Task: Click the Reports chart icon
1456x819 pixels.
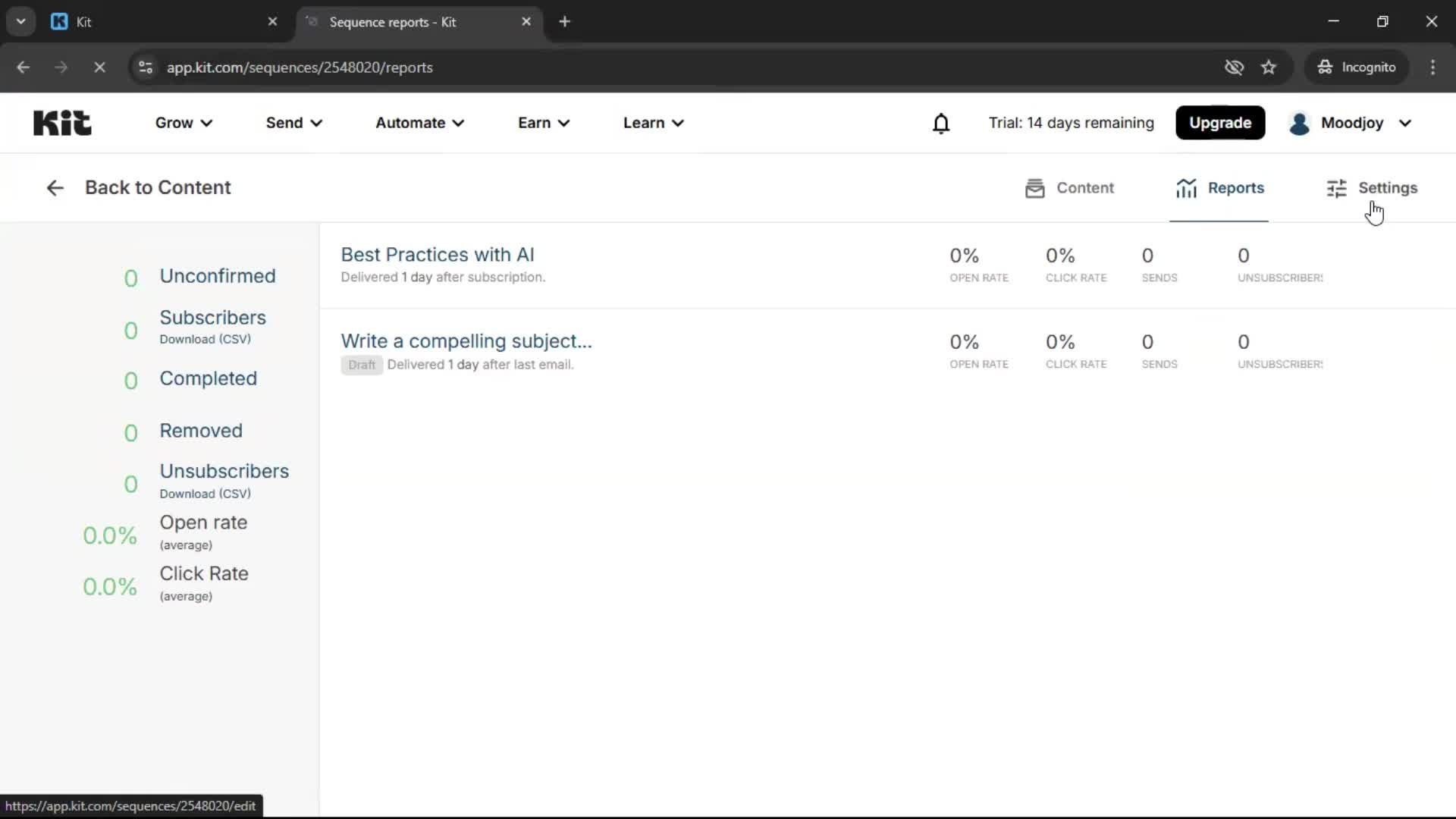Action: [1187, 188]
